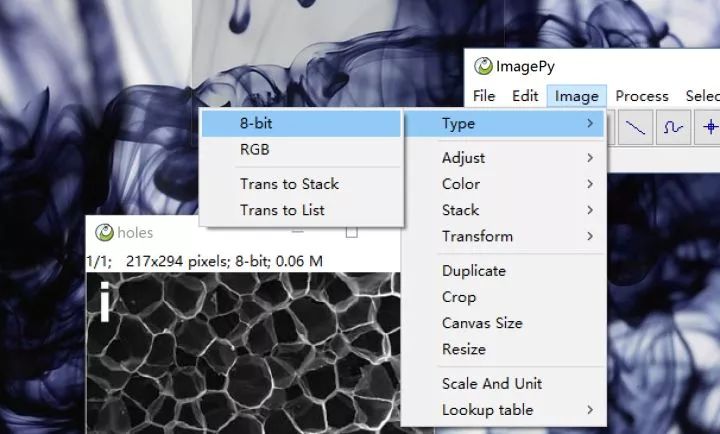Expand the Transform submenu
The height and width of the screenshot is (434, 720).
click(x=504, y=237)
